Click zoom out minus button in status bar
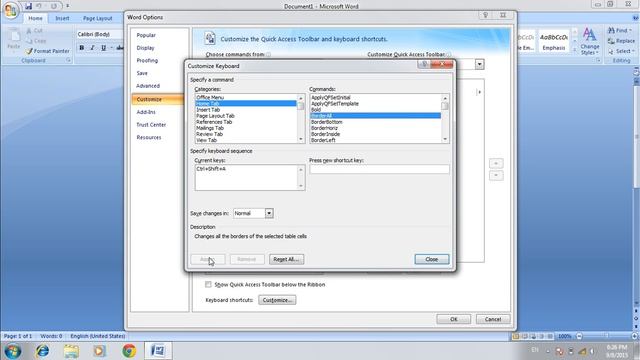The width and height of the screenshot is (640, 360). tap(579, 336)
